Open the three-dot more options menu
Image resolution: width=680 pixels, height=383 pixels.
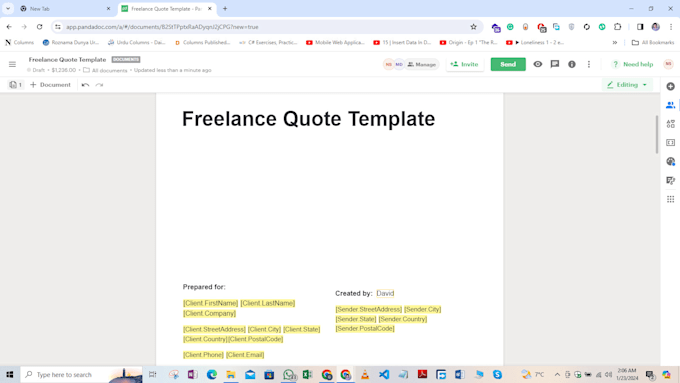pos(588,64)
